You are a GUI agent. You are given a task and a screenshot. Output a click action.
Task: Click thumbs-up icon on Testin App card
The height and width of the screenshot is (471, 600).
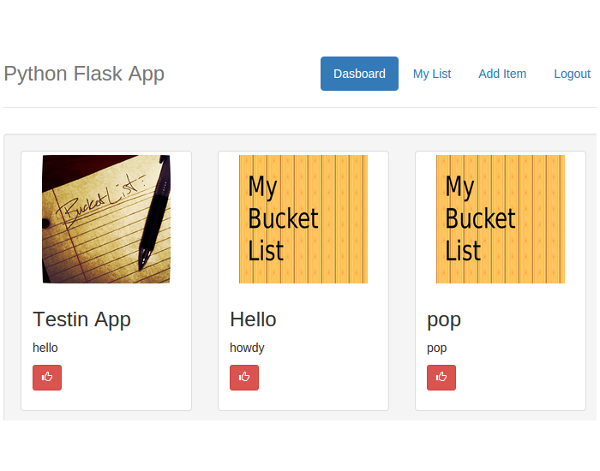[x=47, y=377]
